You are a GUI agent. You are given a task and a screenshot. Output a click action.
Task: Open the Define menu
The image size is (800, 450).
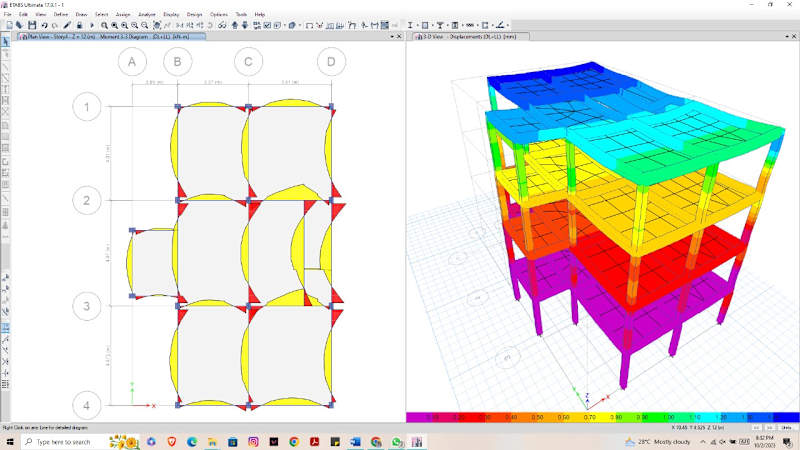pos(60,14)
